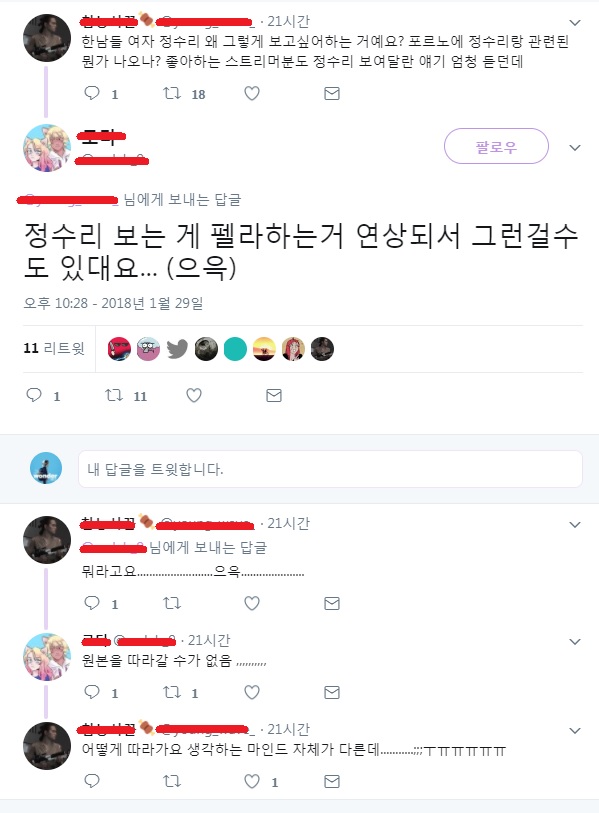
Task: Click the envelope icon under the main tweet
Action: point(274,396)
